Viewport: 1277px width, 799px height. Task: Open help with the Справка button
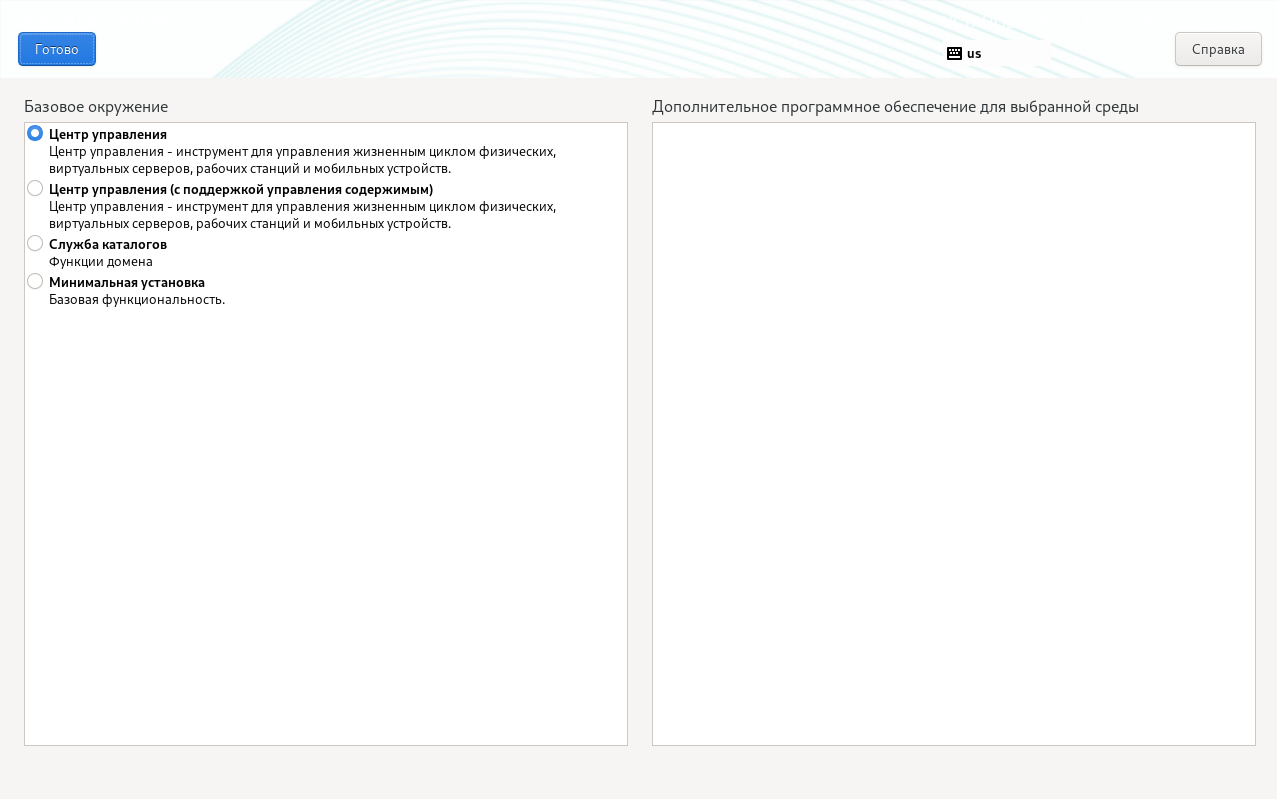click(1217, 49)
